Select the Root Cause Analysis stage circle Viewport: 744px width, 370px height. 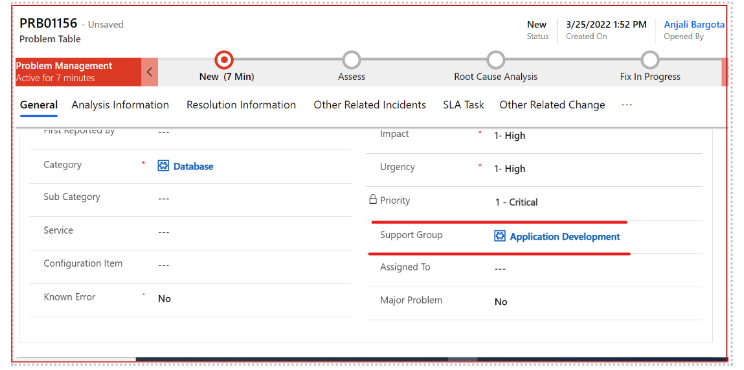point(495,60)
